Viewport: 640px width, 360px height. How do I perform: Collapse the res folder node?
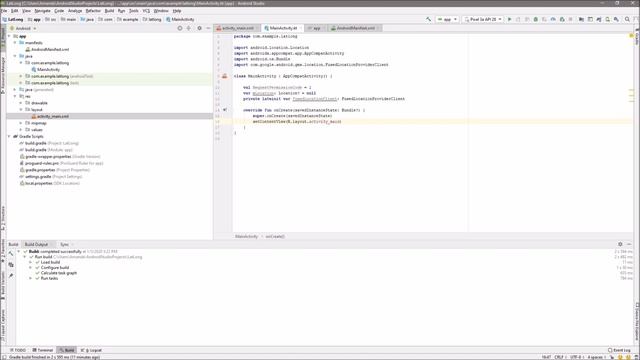15,96
